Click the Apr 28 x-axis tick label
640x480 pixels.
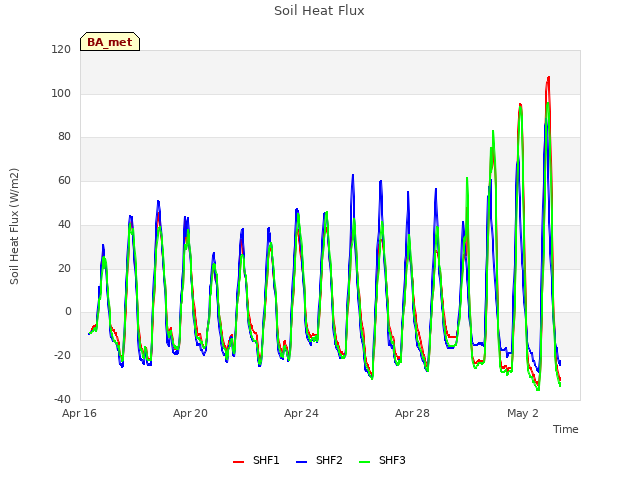tap(412, 413)
